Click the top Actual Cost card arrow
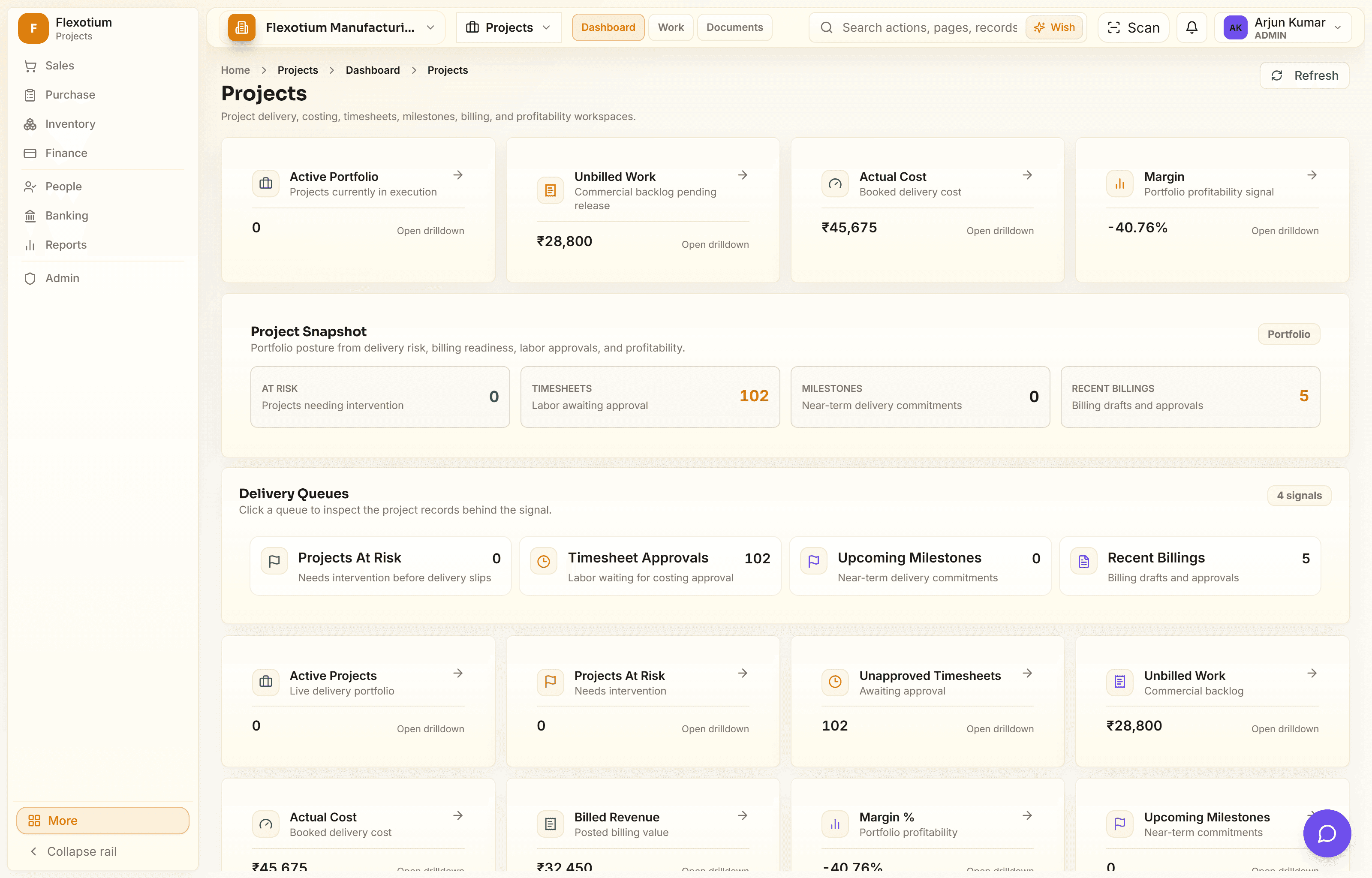 pyautogui.click(x=1027, y=175)
